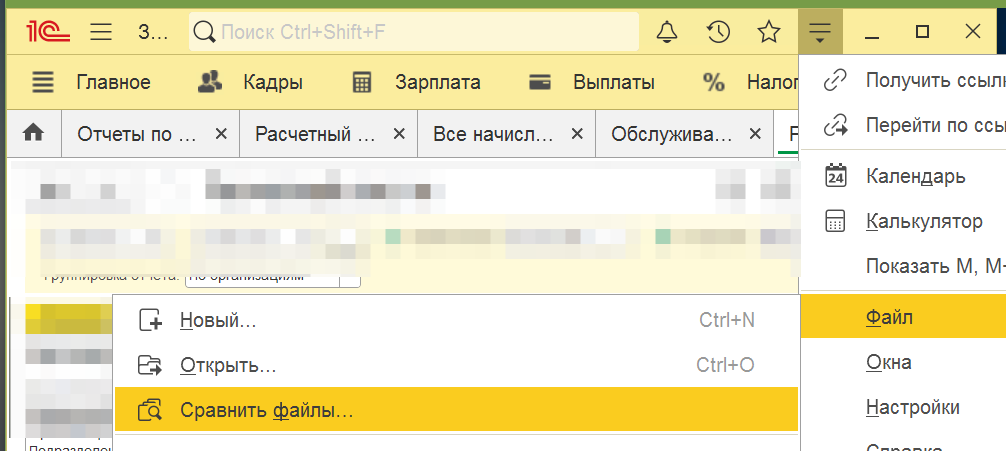Image resolution: width=1006 pixels, height=451 pixels.
Task: Click the people icon beside Кадры
Action: 210,81
